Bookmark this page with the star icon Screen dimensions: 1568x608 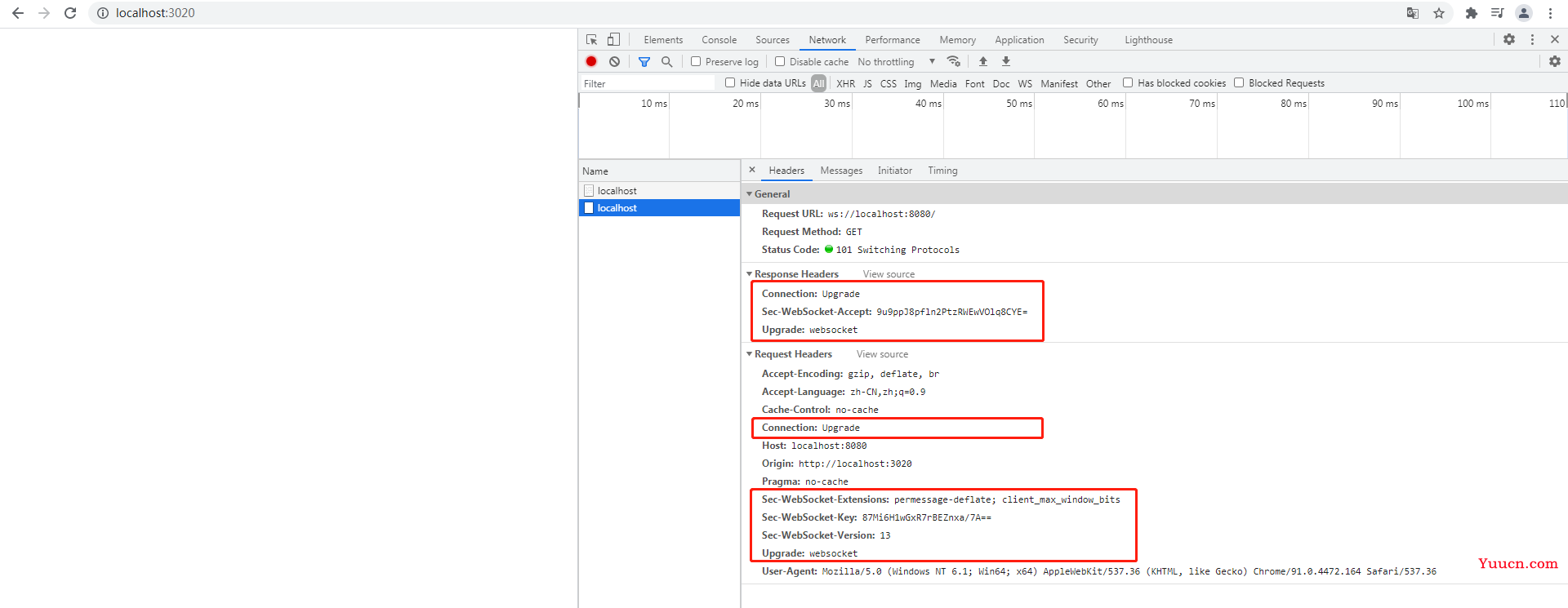click(1439, 13)
